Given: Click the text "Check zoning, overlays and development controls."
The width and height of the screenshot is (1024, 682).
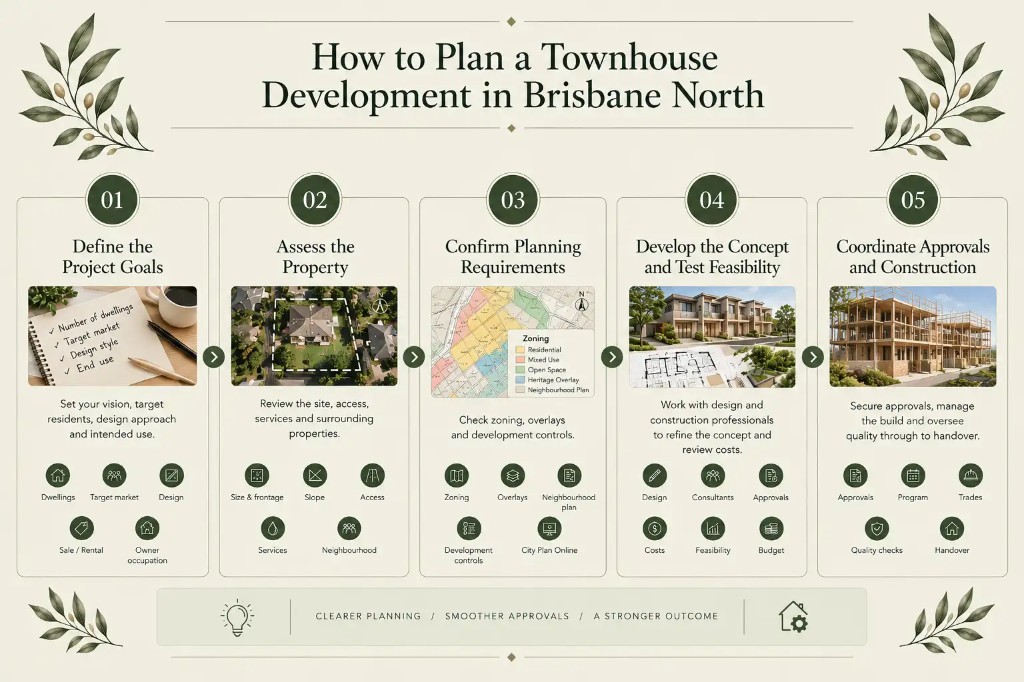Looking at the screenshot, I should click(513, 427).
